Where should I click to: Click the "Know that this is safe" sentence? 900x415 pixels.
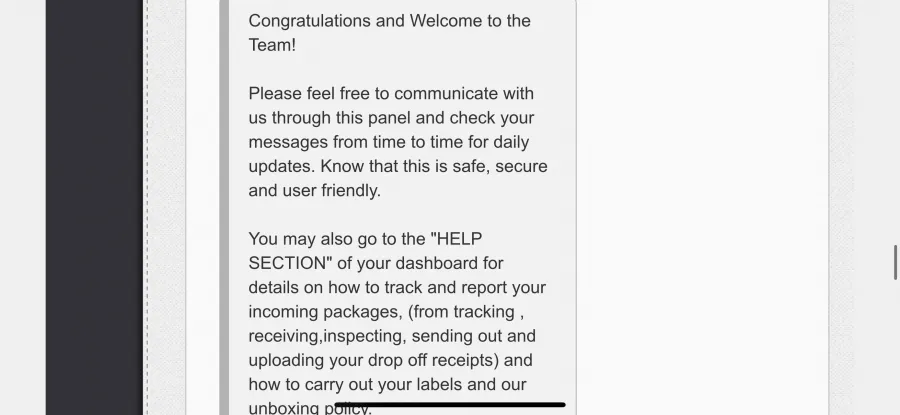point(434,166)
